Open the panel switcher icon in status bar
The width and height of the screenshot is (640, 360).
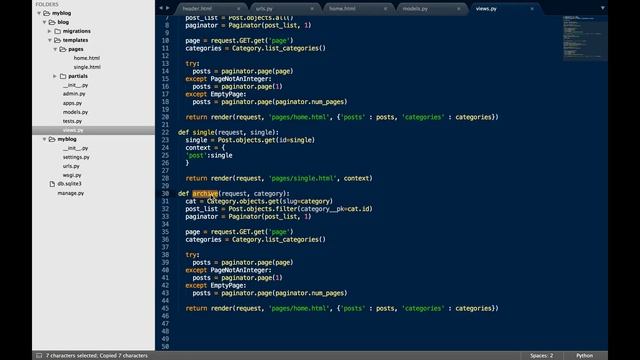39,356
